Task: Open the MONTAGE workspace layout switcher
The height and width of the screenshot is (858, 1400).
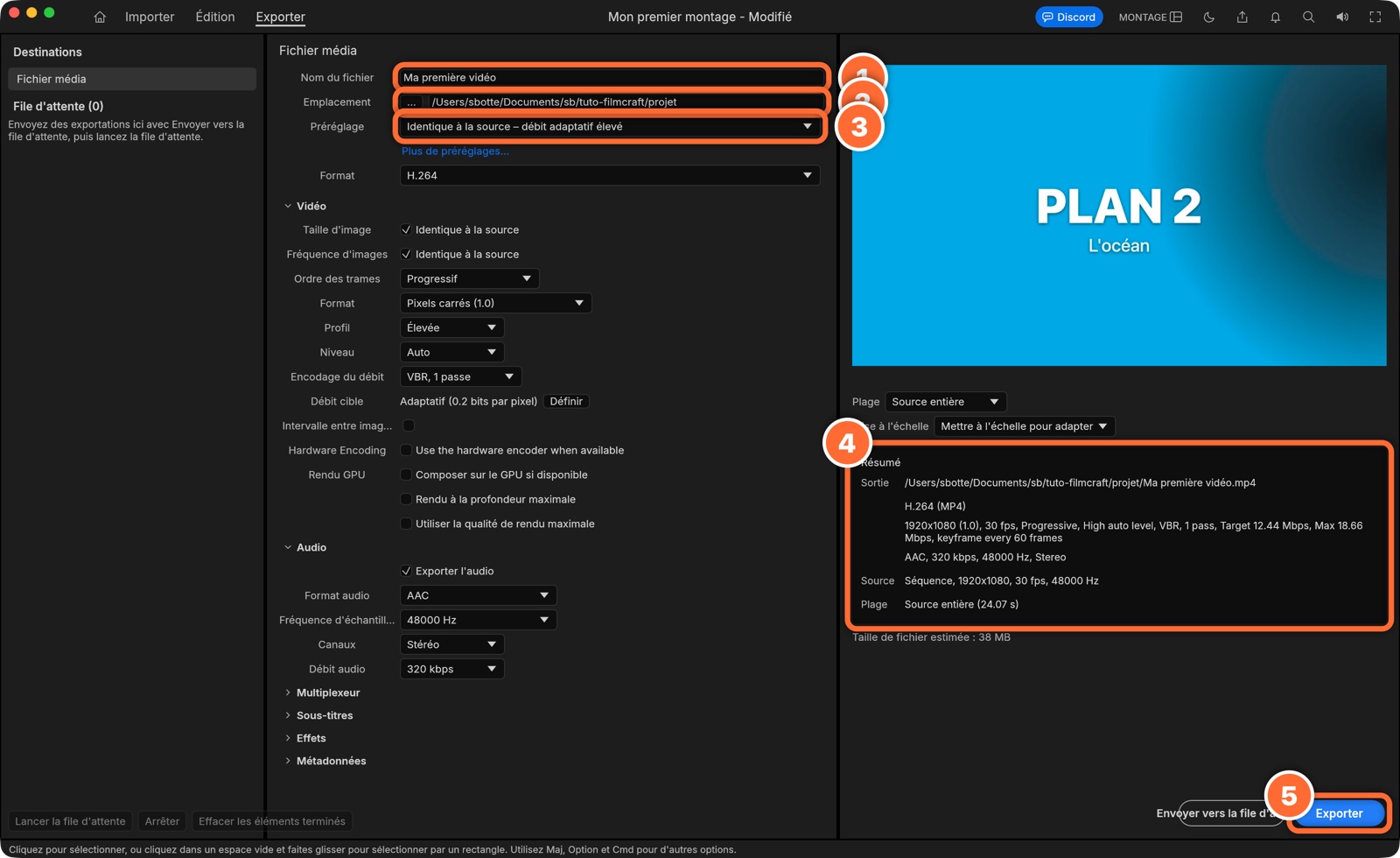Action: click(x=1150, y=17)
